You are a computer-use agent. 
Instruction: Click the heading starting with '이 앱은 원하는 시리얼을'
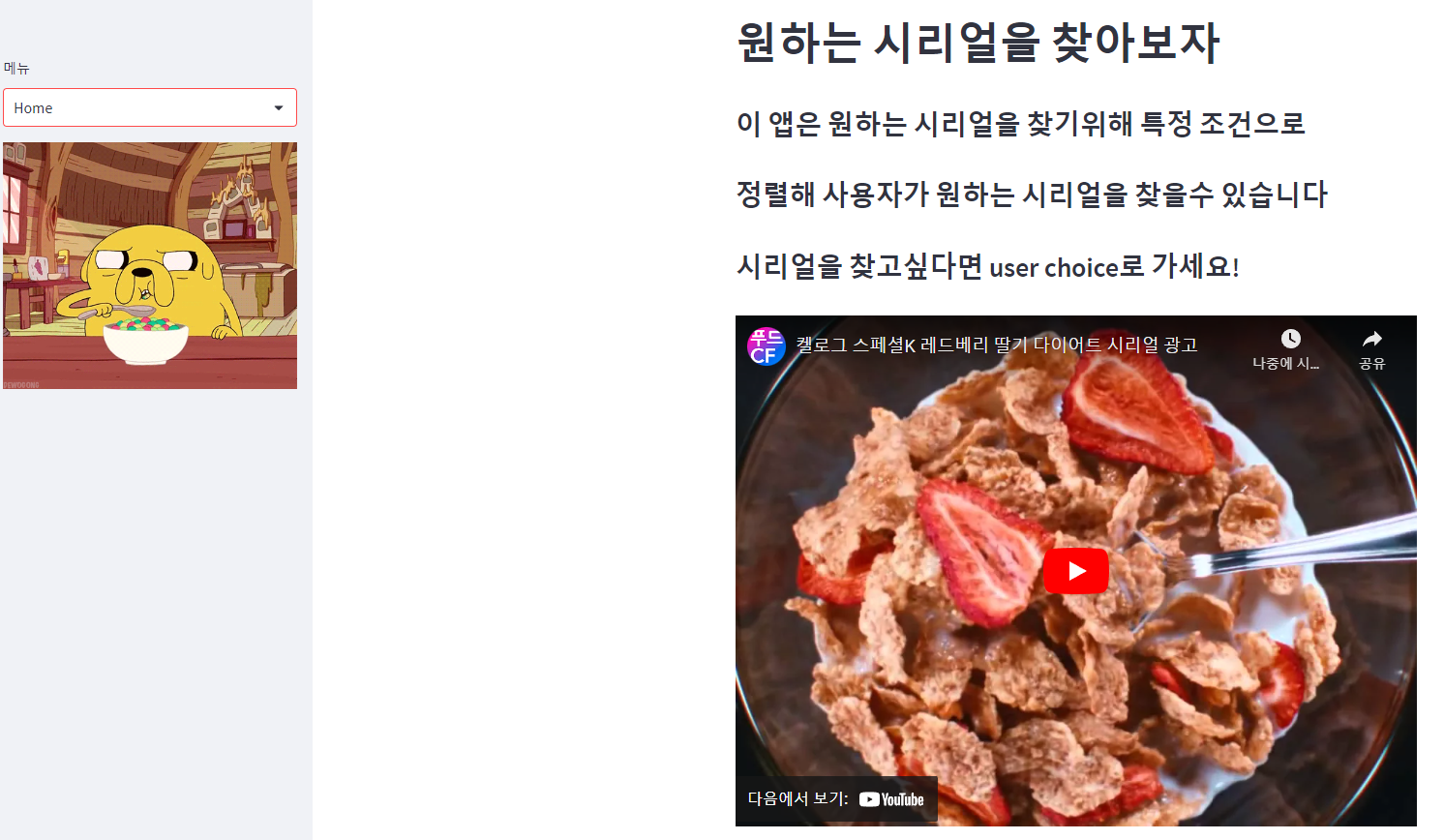click(x=1021, y=124)
